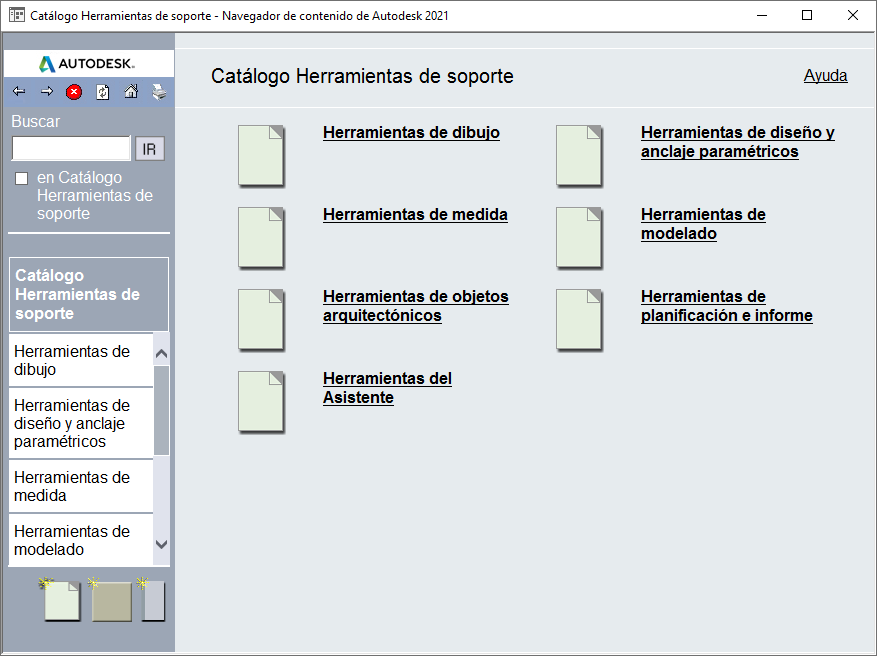Open Herramientas de planificación e informe link
Screen dimensions: 877x656
coord(727,306)
